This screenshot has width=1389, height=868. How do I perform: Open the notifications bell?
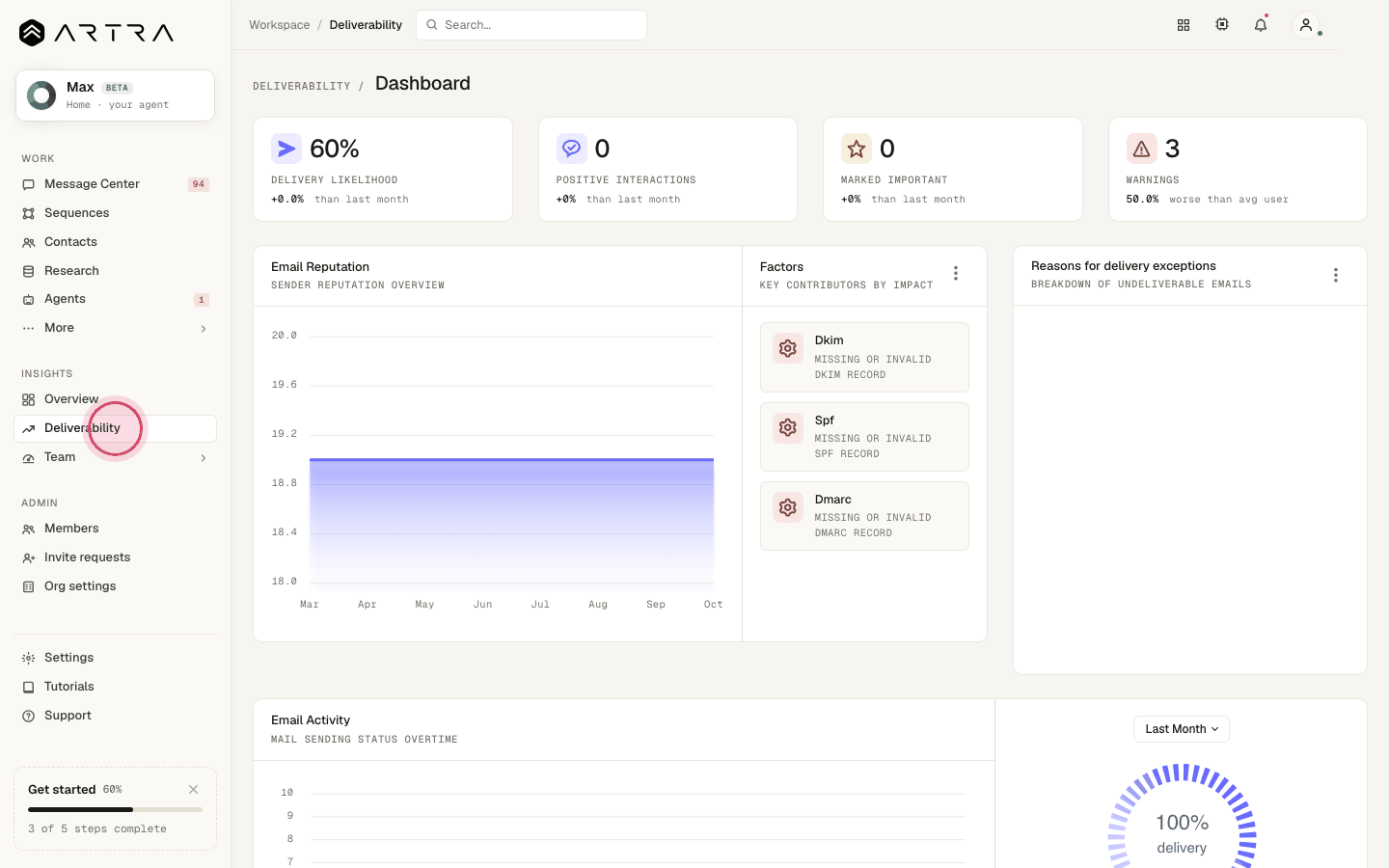click(x=1261, y=25)
